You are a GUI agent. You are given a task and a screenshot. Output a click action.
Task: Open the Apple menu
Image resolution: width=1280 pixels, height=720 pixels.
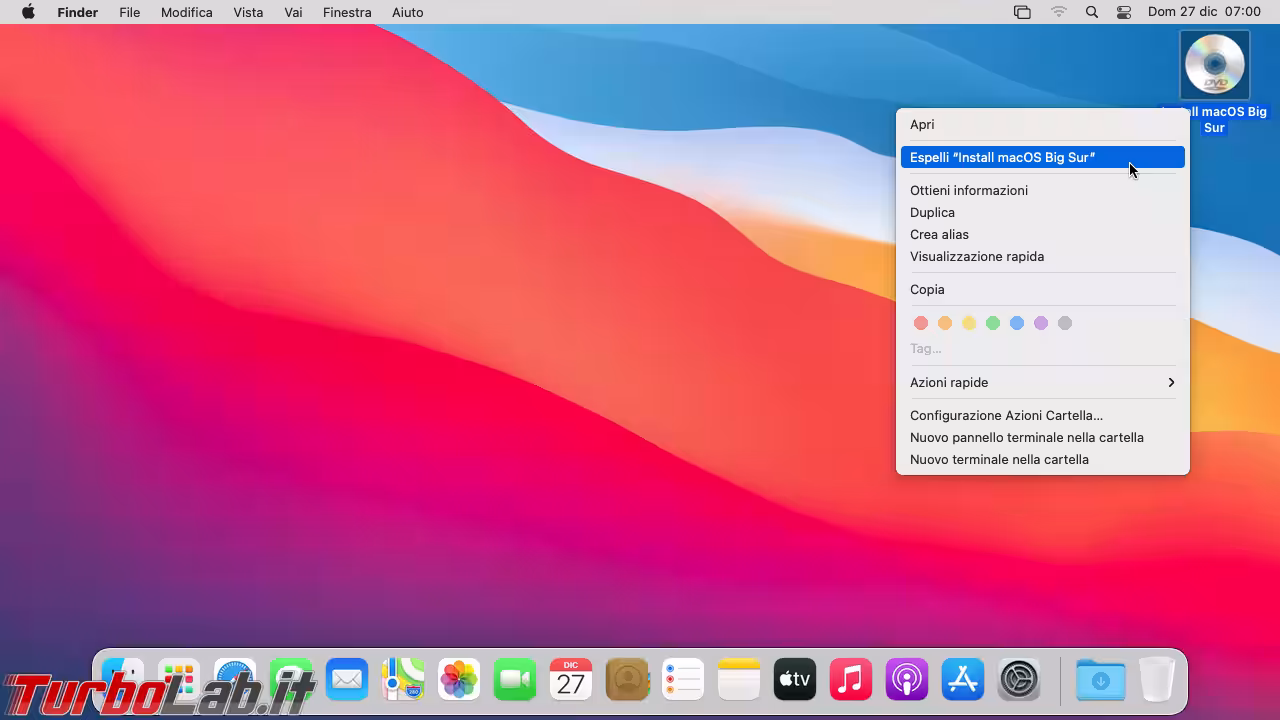tap(28, 12)
